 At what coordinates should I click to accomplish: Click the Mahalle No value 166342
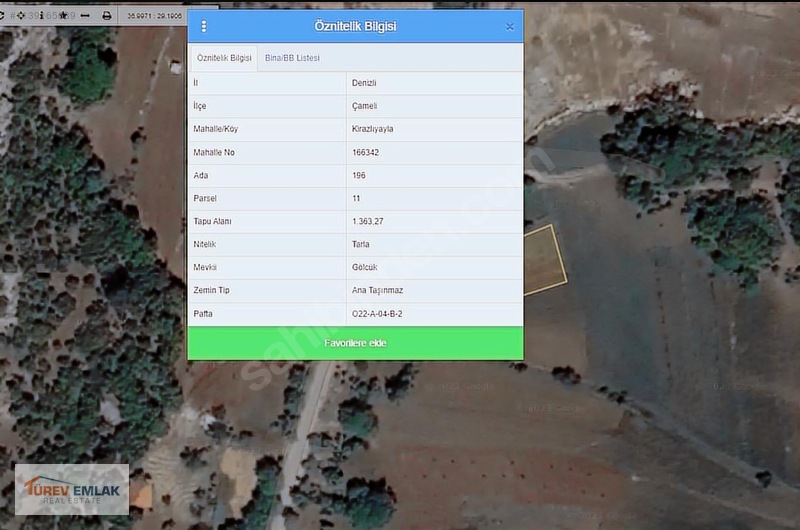click(365, 152)
